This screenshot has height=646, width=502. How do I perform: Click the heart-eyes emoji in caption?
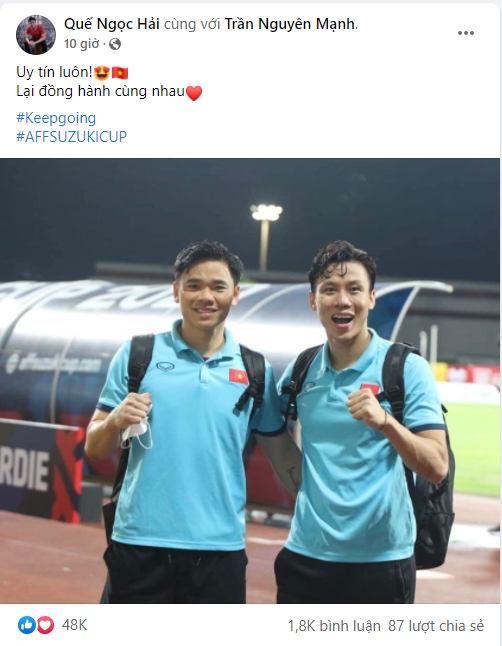pos(102,73)
